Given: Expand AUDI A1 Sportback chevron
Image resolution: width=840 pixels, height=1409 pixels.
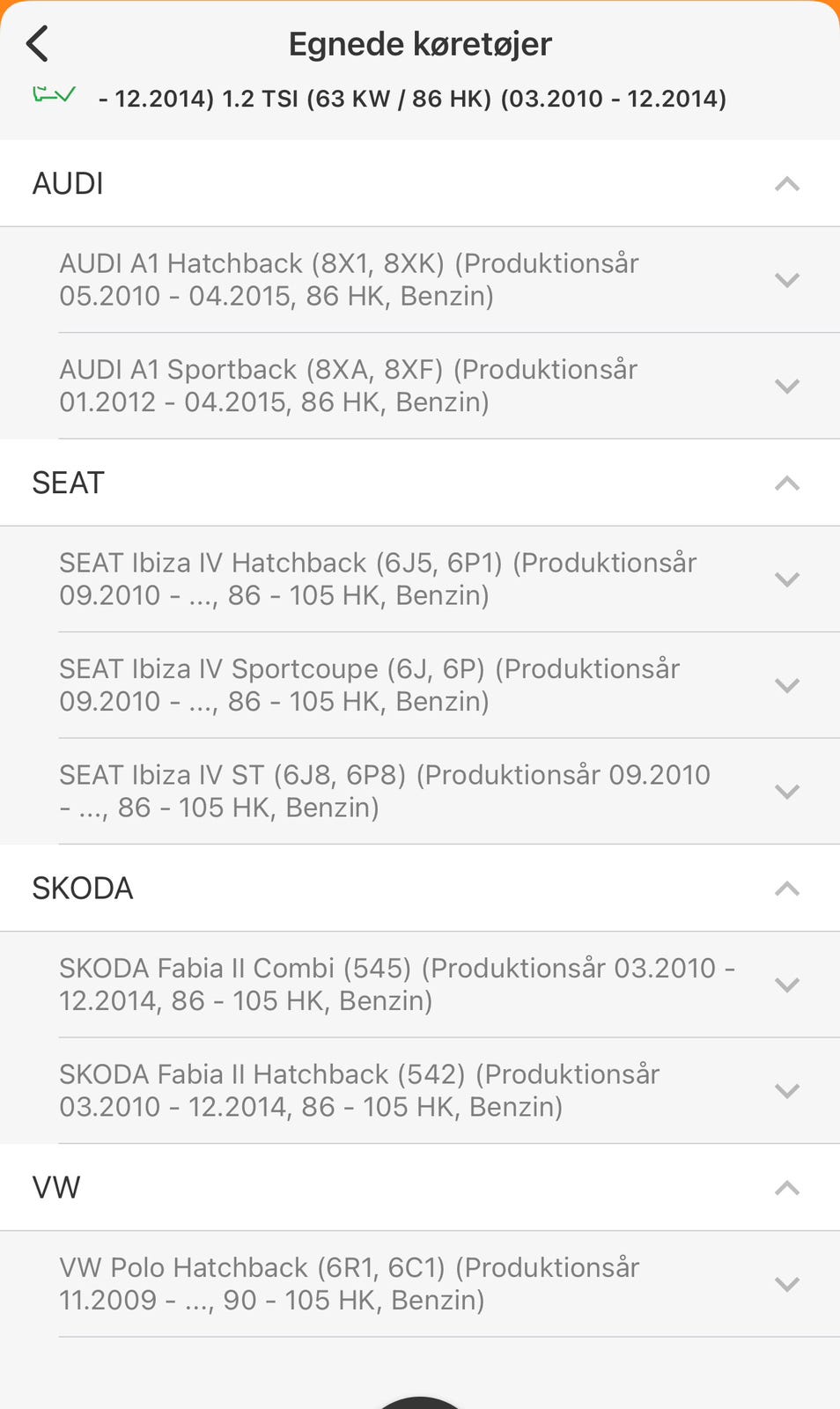Looking at the screenshot, I should pos(786,386).
